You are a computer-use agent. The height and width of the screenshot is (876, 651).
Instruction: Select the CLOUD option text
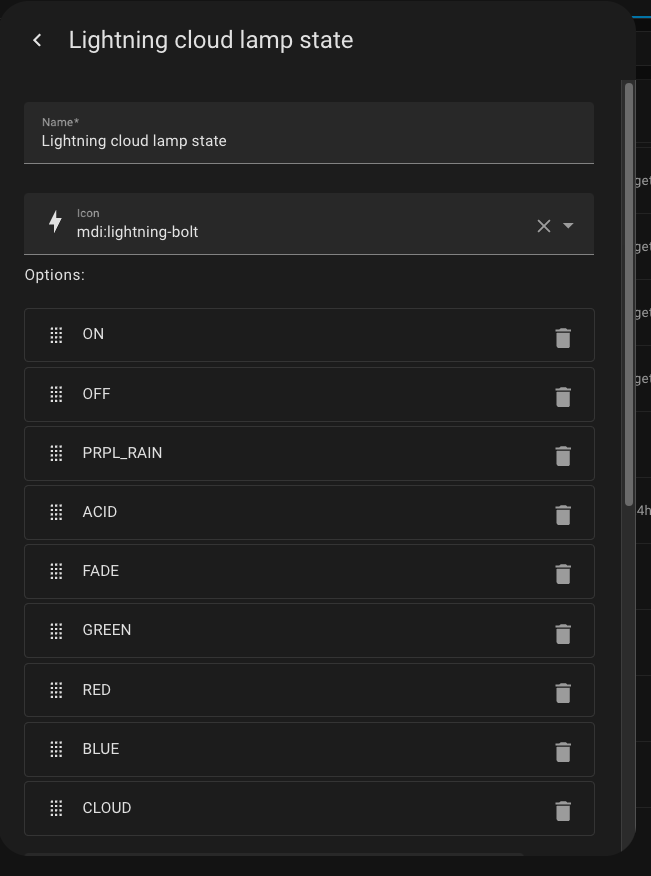pos(107,808)
